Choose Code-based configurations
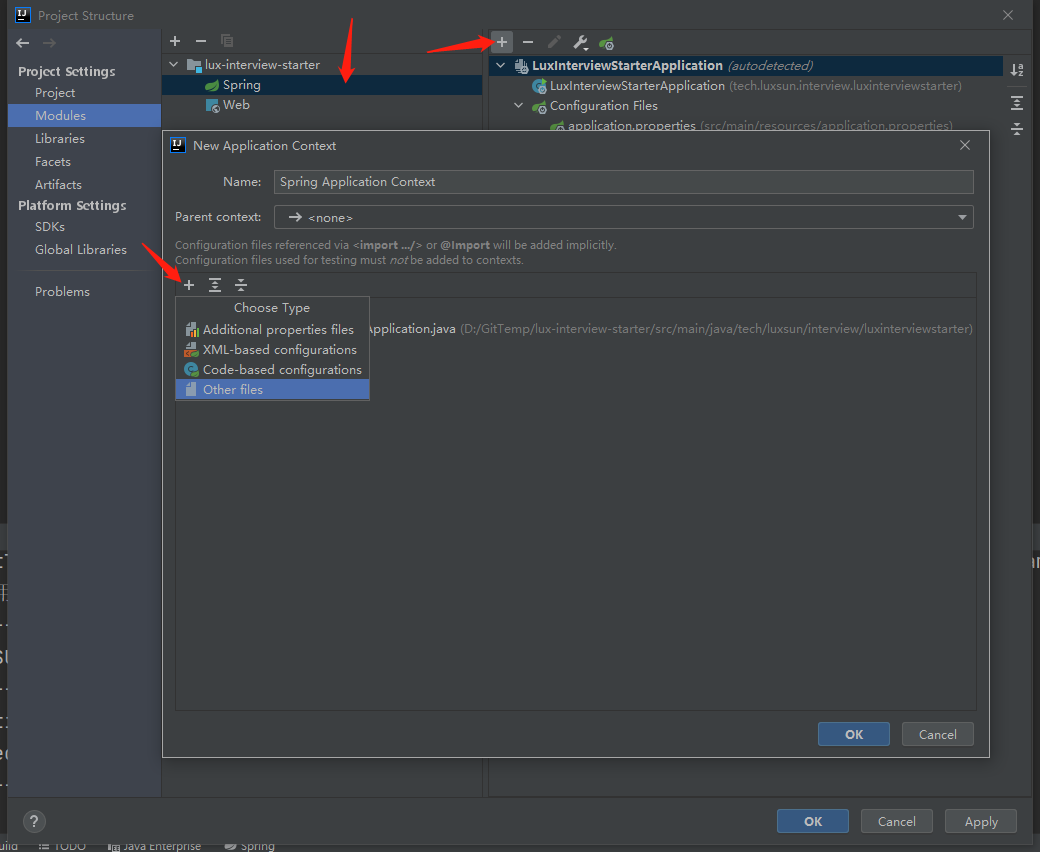 click(272, 369)
